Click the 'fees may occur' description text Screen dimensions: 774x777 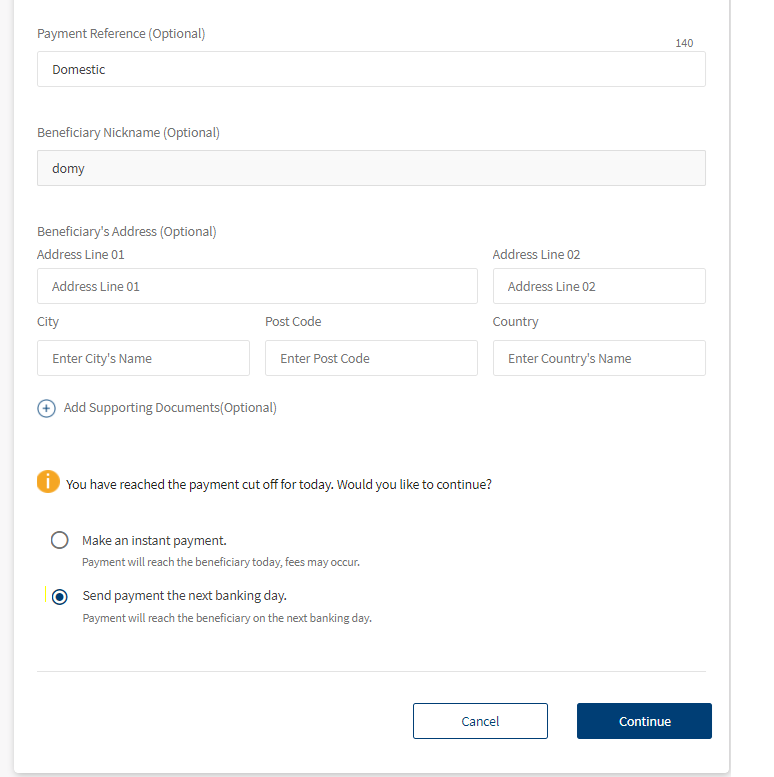point(220,562)
